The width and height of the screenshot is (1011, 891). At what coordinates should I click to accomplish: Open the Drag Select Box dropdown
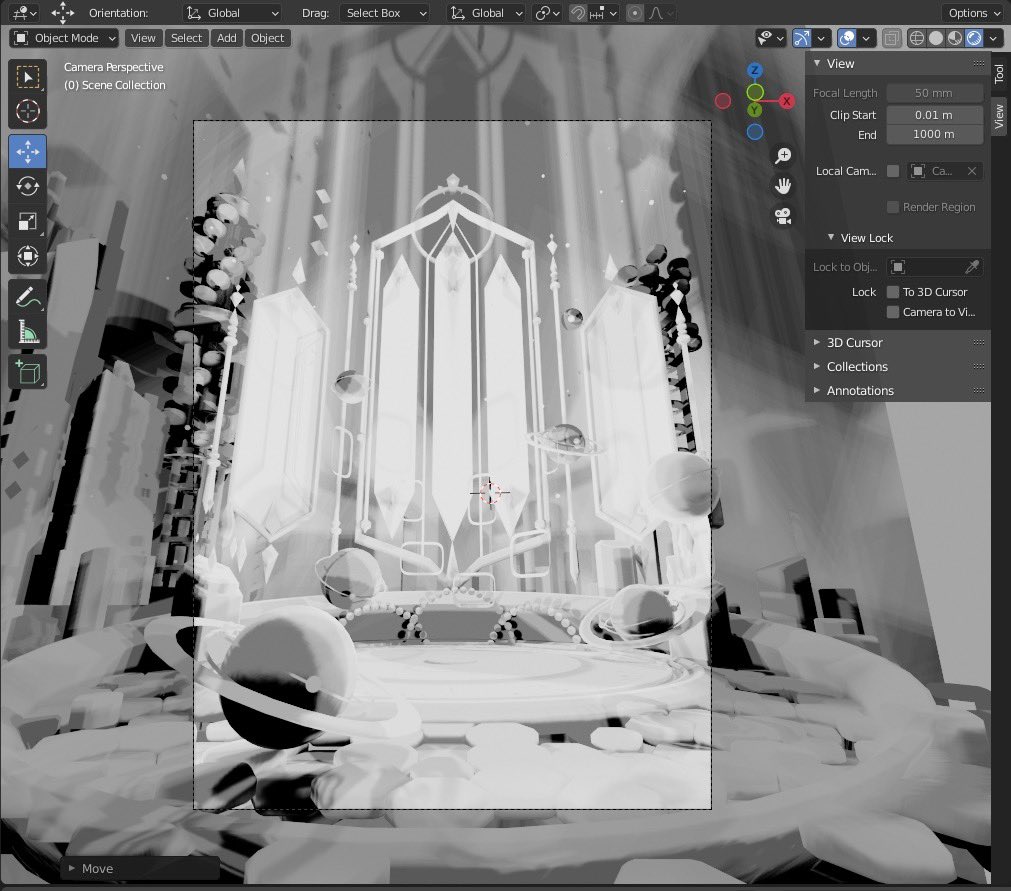click(385, 13)
